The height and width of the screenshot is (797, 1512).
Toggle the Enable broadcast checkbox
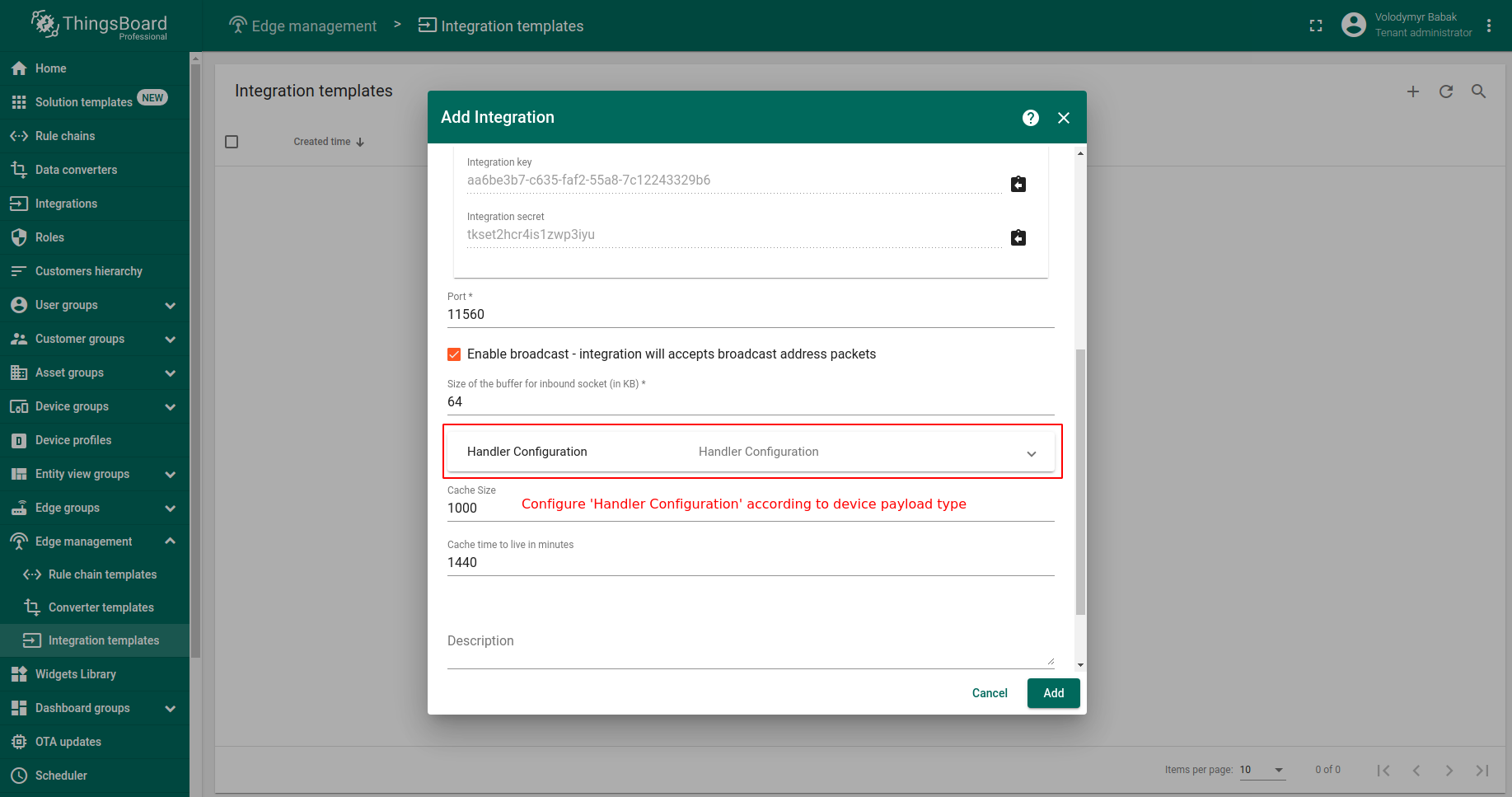[454, 354]
